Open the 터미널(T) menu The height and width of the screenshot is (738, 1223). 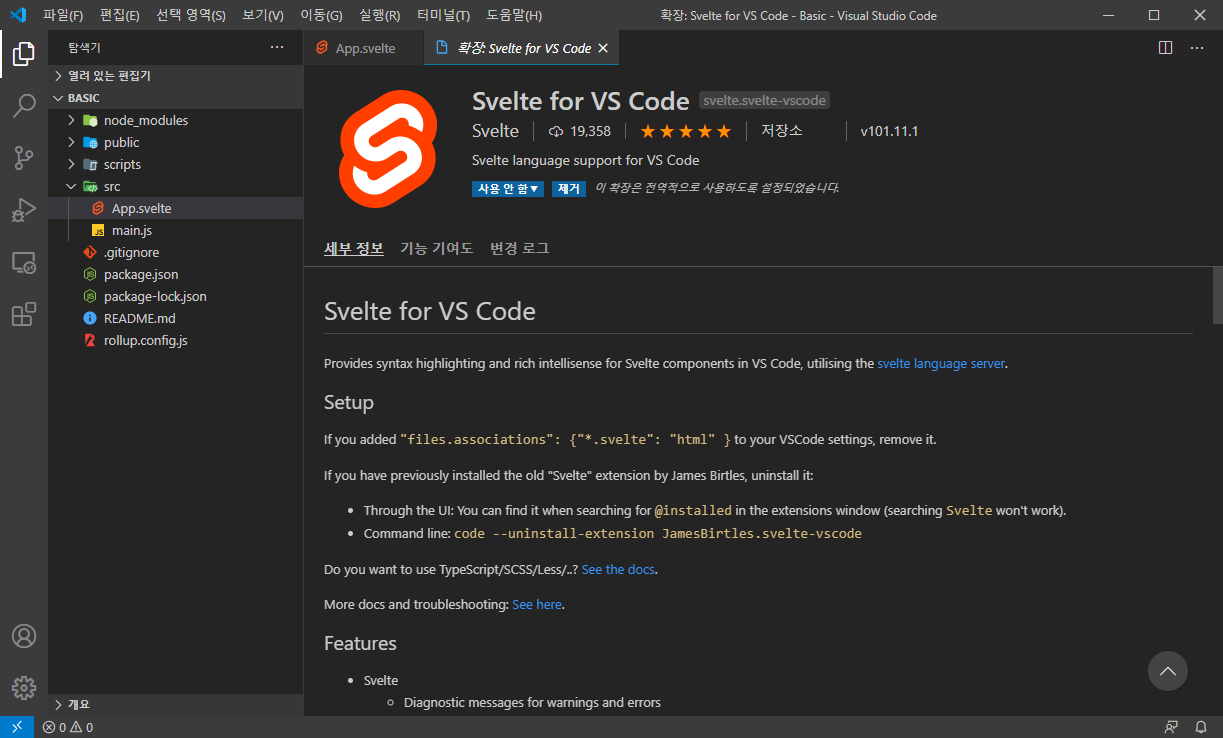click(444, 15)
